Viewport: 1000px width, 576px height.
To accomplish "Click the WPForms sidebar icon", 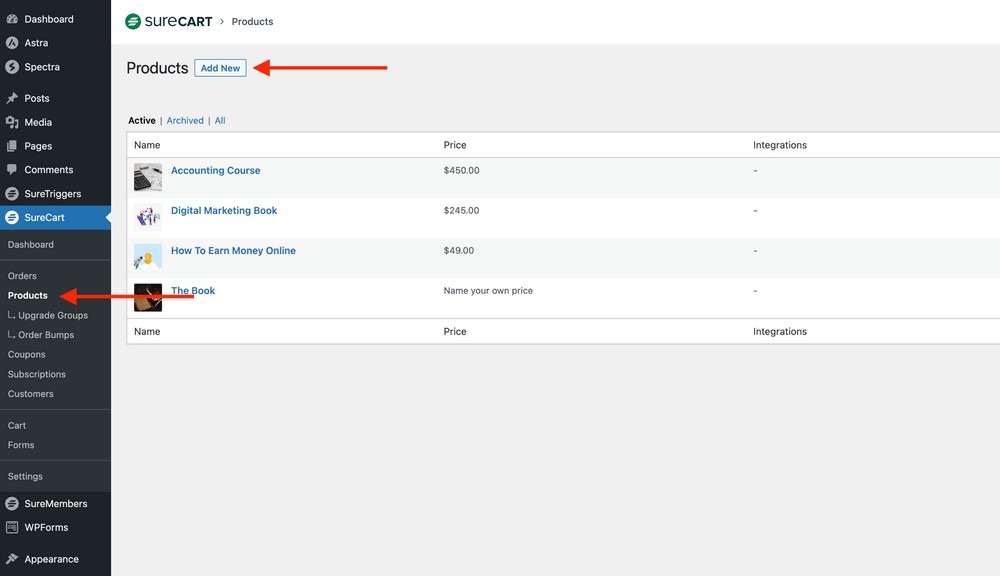I will (x=12, y=527).
